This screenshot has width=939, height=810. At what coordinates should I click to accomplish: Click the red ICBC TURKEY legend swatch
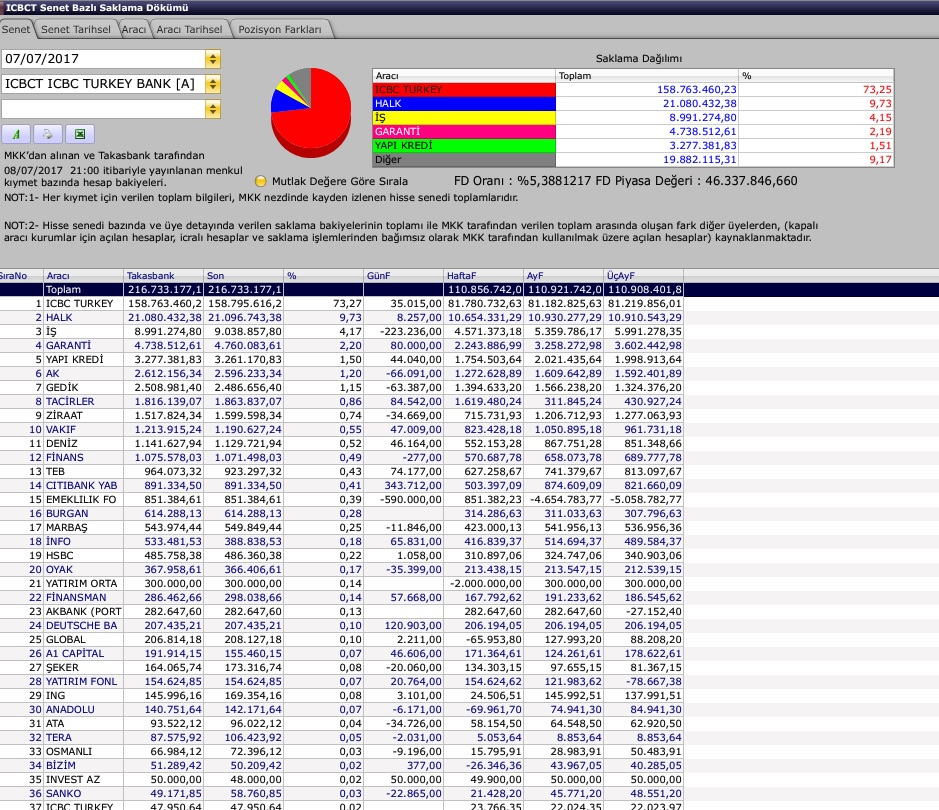coord(464,89)
